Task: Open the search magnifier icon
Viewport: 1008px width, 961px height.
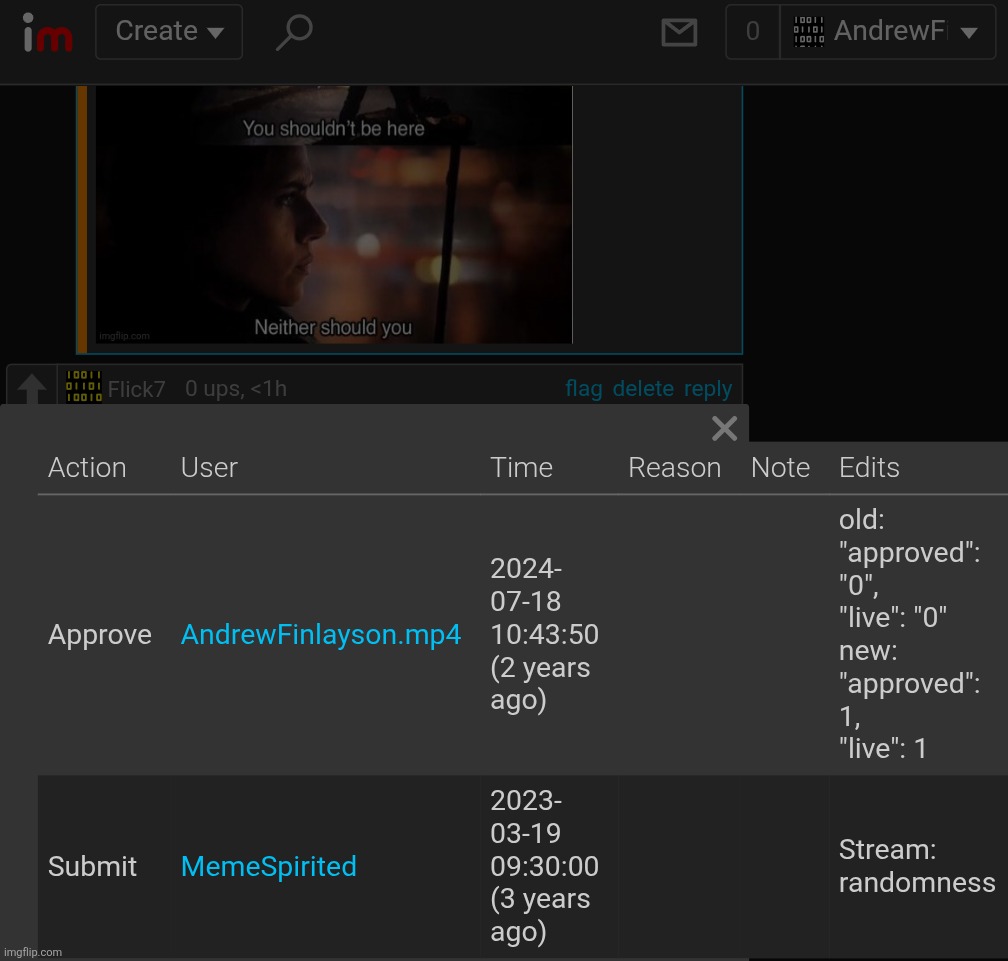Action: [293, 32]
